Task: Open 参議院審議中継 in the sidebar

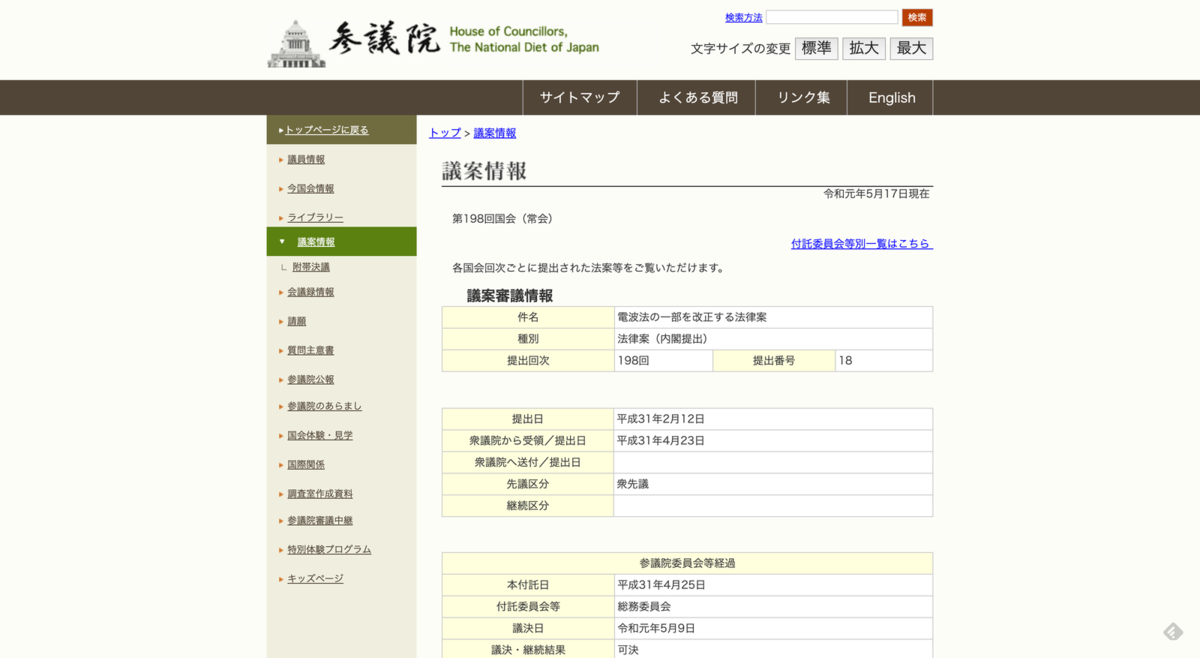Action: pos(320,520)
